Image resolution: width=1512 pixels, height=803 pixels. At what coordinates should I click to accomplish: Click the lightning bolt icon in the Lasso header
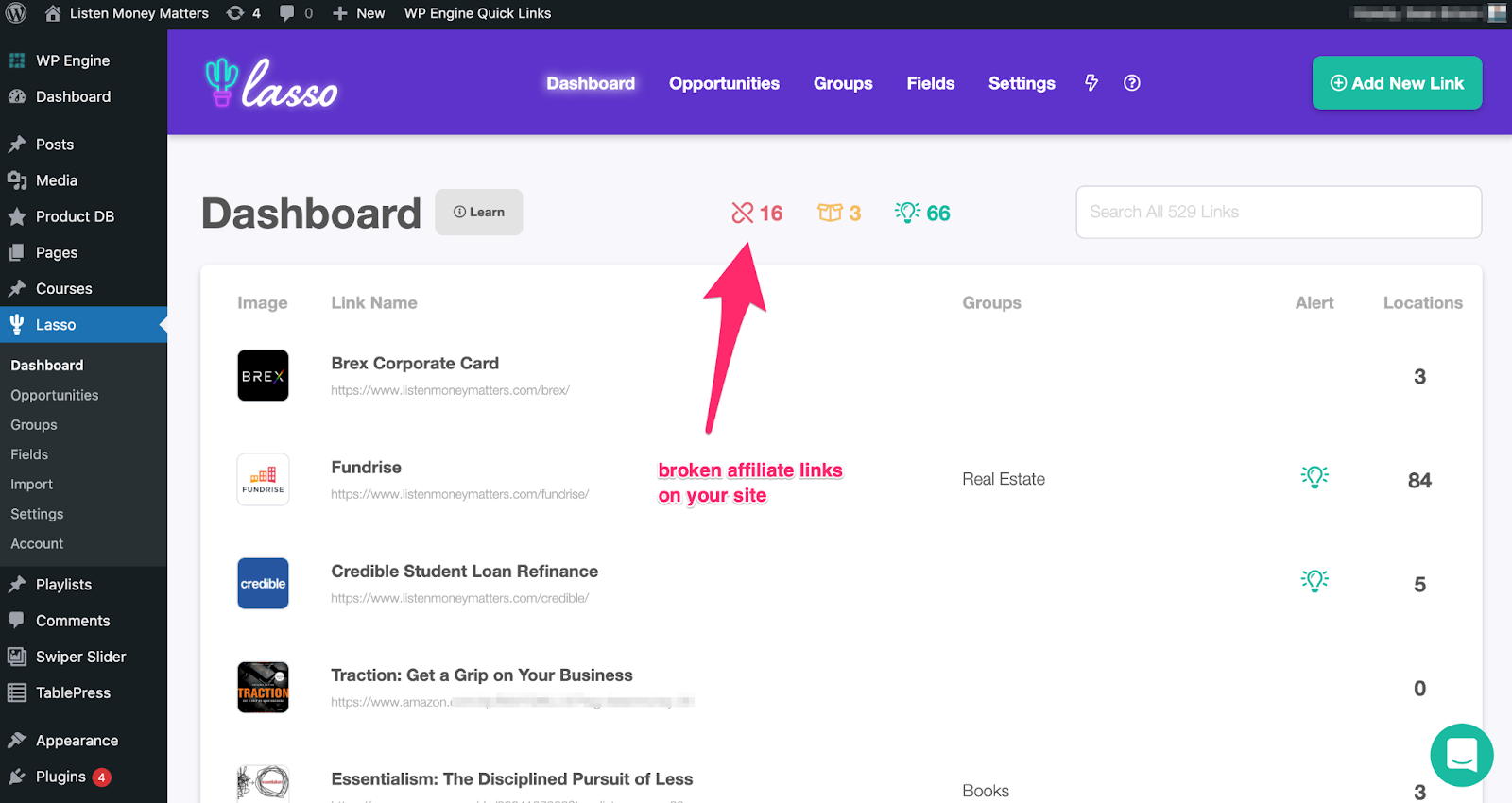click(x=1091, y=83)
